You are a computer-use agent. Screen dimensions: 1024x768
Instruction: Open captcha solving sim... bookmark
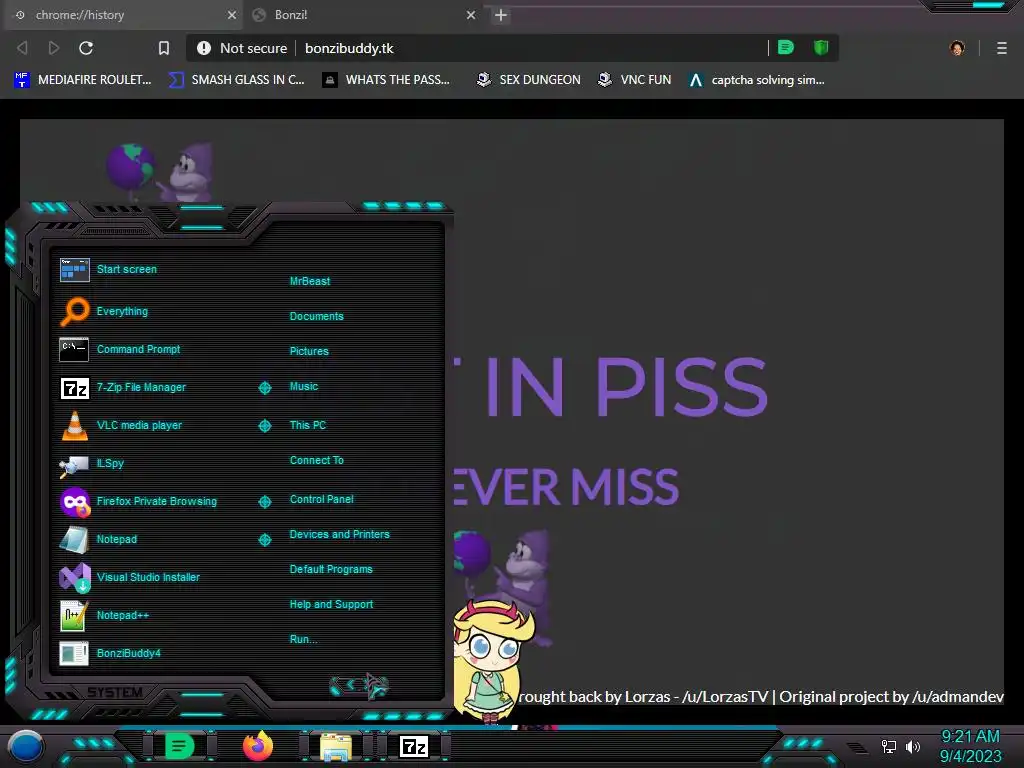click(x=757, y=80)
